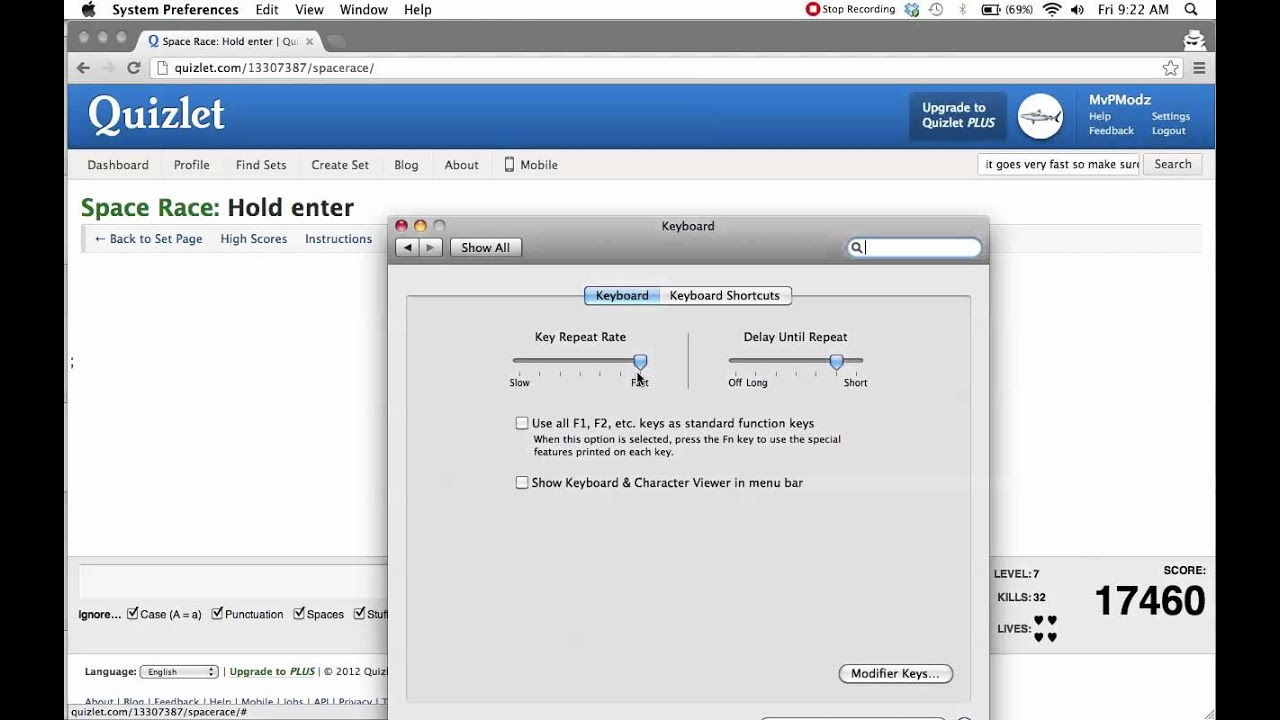Open the battery status menu
1280x720 pixels.
[x=1005, y=10]
